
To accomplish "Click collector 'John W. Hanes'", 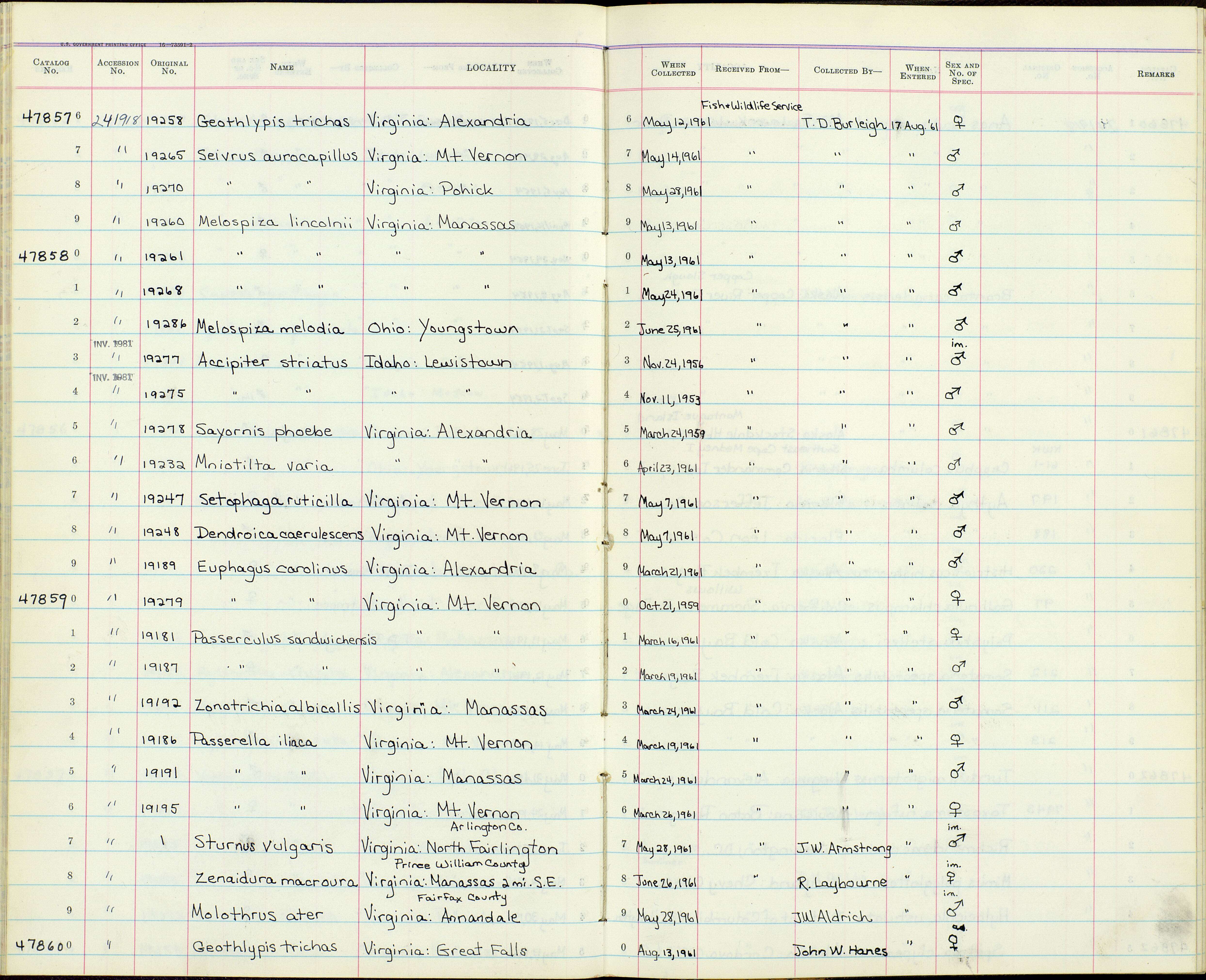I will pyautogui.click(x=840, y=951).
